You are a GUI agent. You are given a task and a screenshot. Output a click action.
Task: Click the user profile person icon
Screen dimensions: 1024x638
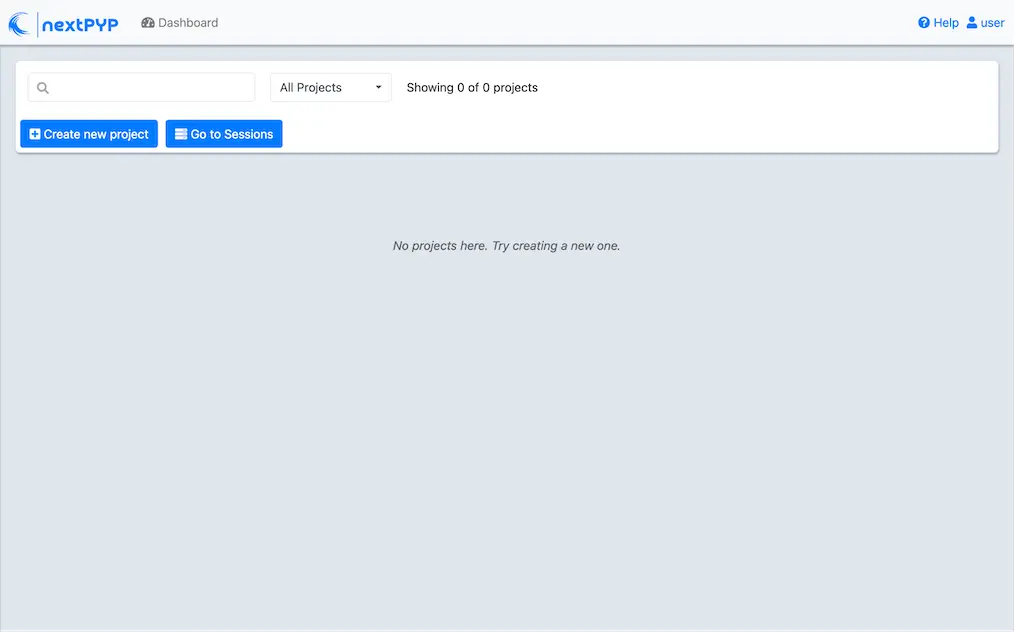pyautogui.click(x=972, y=23)
